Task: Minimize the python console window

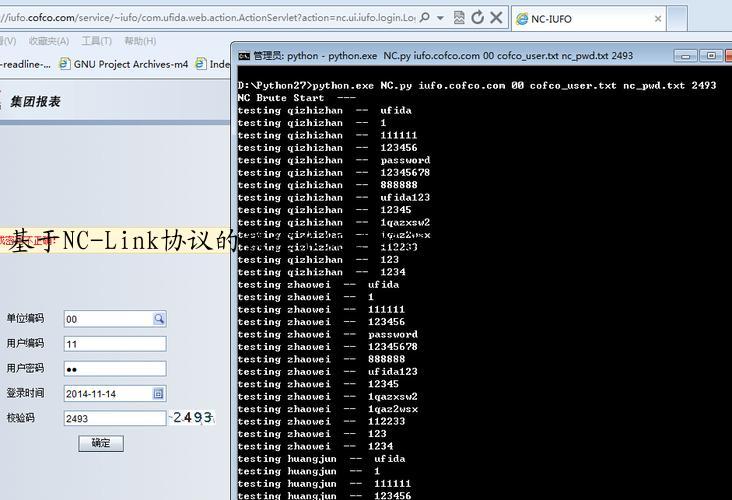Action: (x=685, y=56)
